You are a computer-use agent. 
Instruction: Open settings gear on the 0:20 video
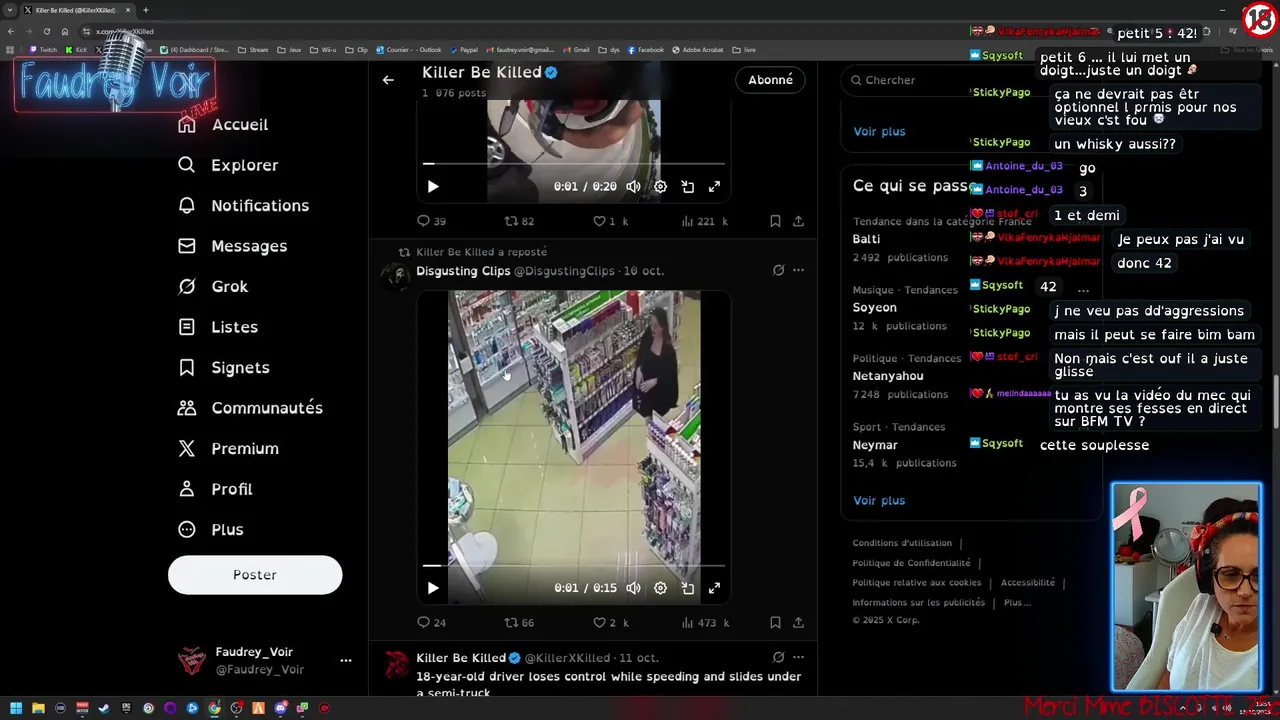click(x=660, y=186)
